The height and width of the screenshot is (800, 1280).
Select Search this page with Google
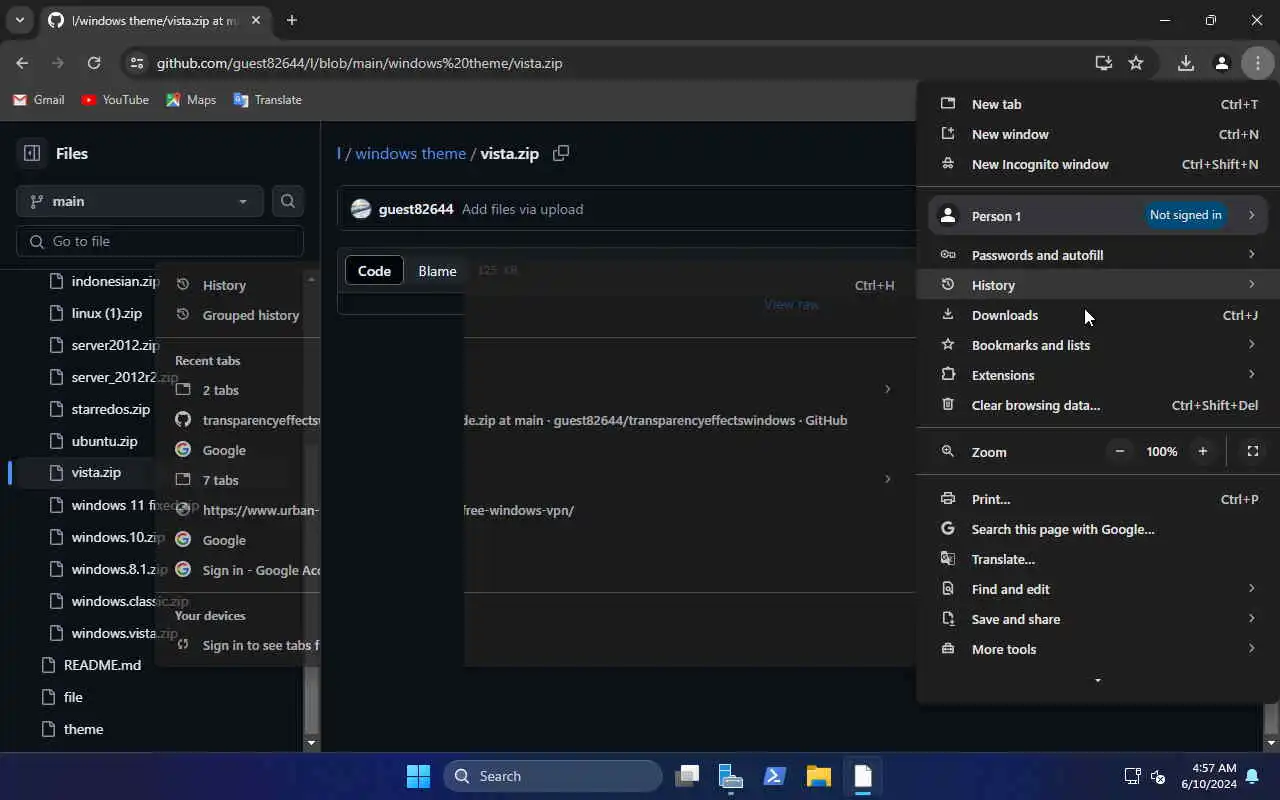tap(1098, 529)
